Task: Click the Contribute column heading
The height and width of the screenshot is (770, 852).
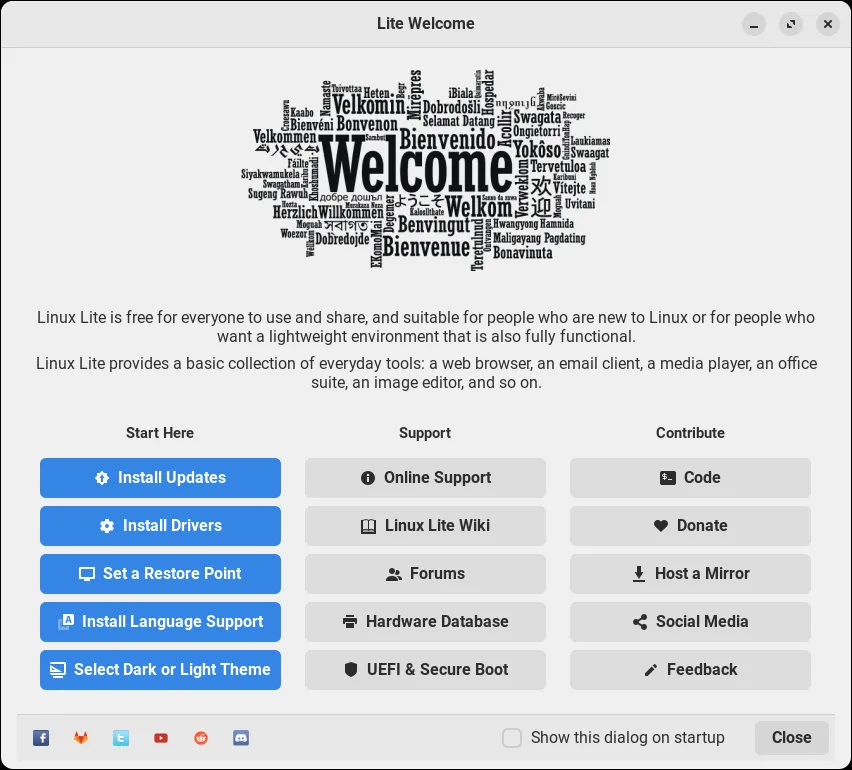Action: click(x=690, y=433)
